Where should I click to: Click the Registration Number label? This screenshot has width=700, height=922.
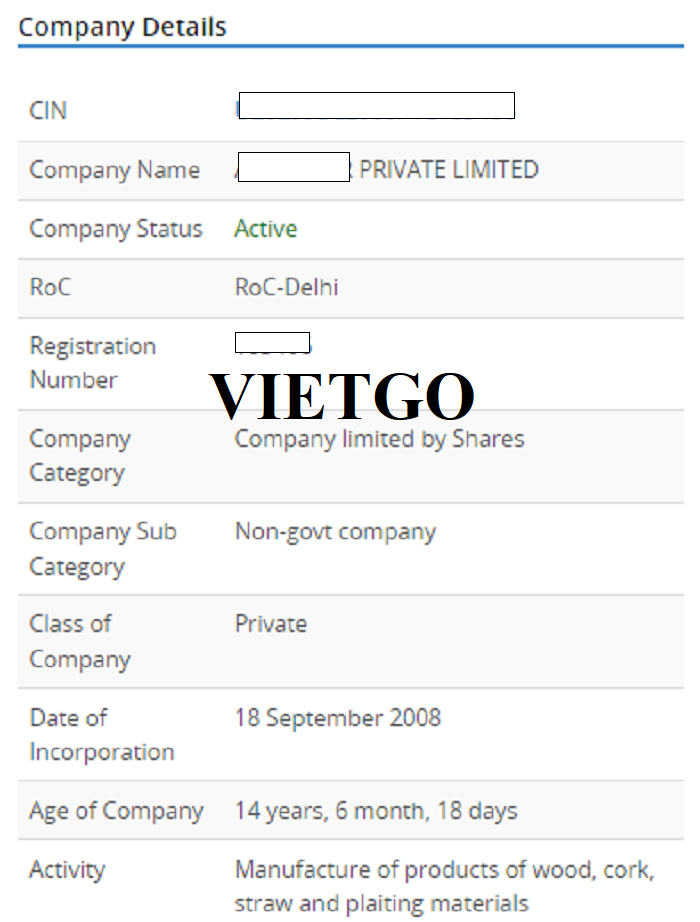pos(92,363)
